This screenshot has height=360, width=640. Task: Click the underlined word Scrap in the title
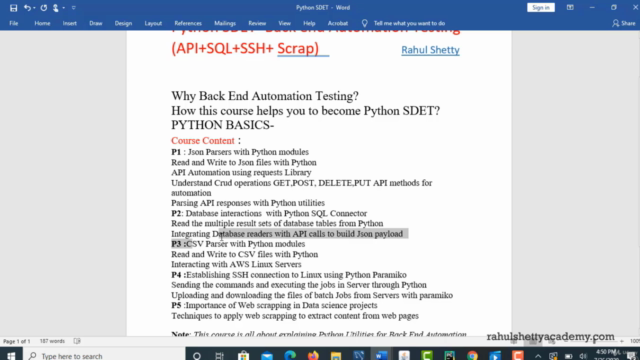(298, 48)
